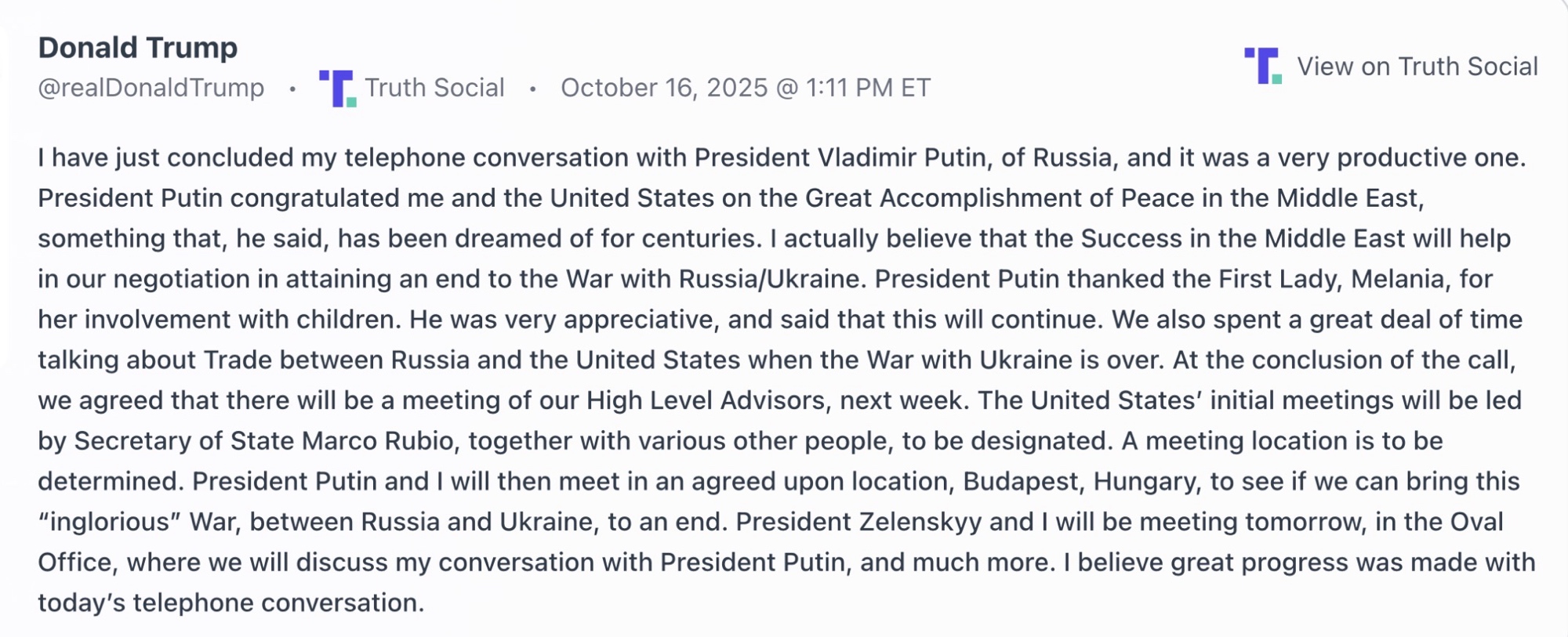Click the text Russia/Ukraine in the post

point(769,279)
